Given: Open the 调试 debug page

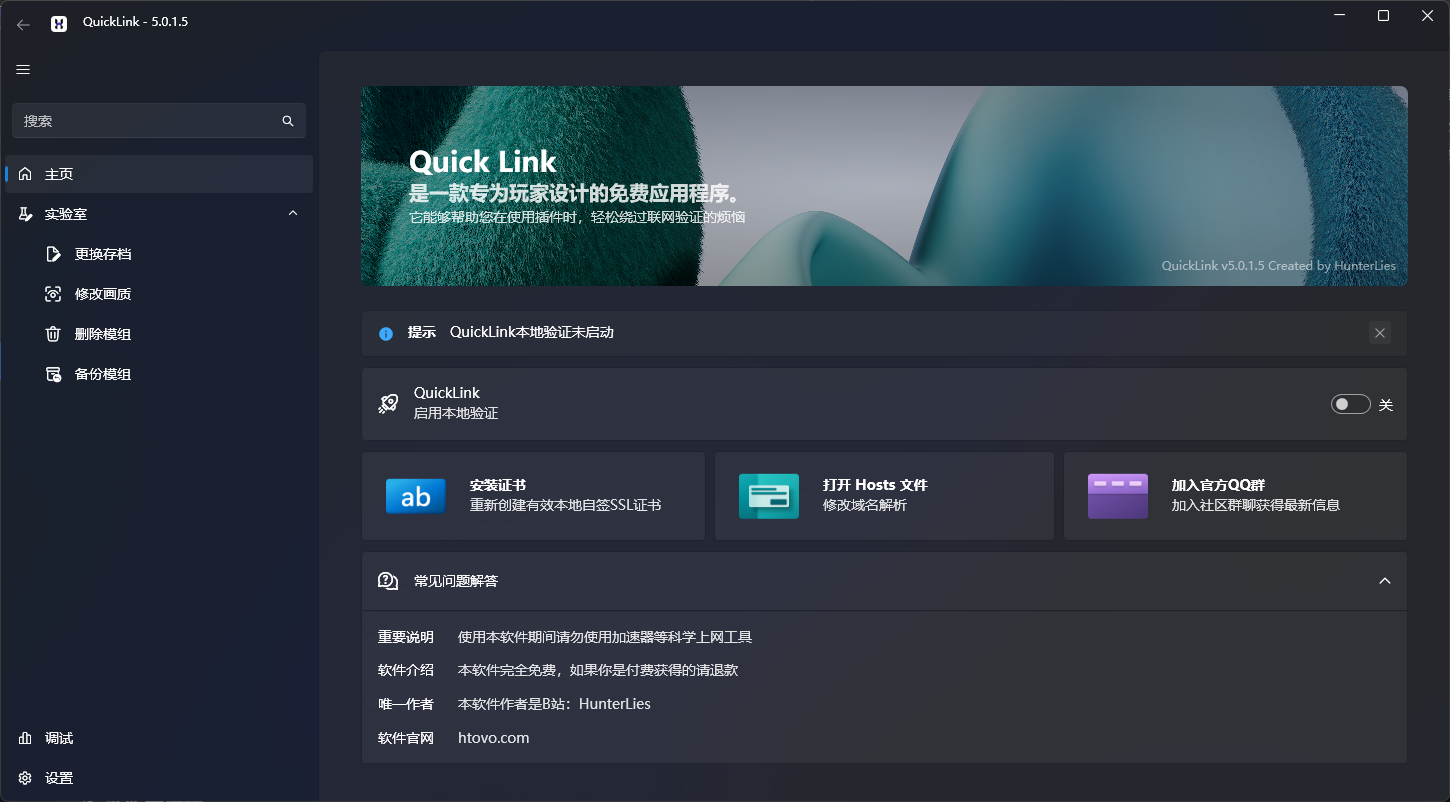Looking at the screenshot, I should (159, 738).
